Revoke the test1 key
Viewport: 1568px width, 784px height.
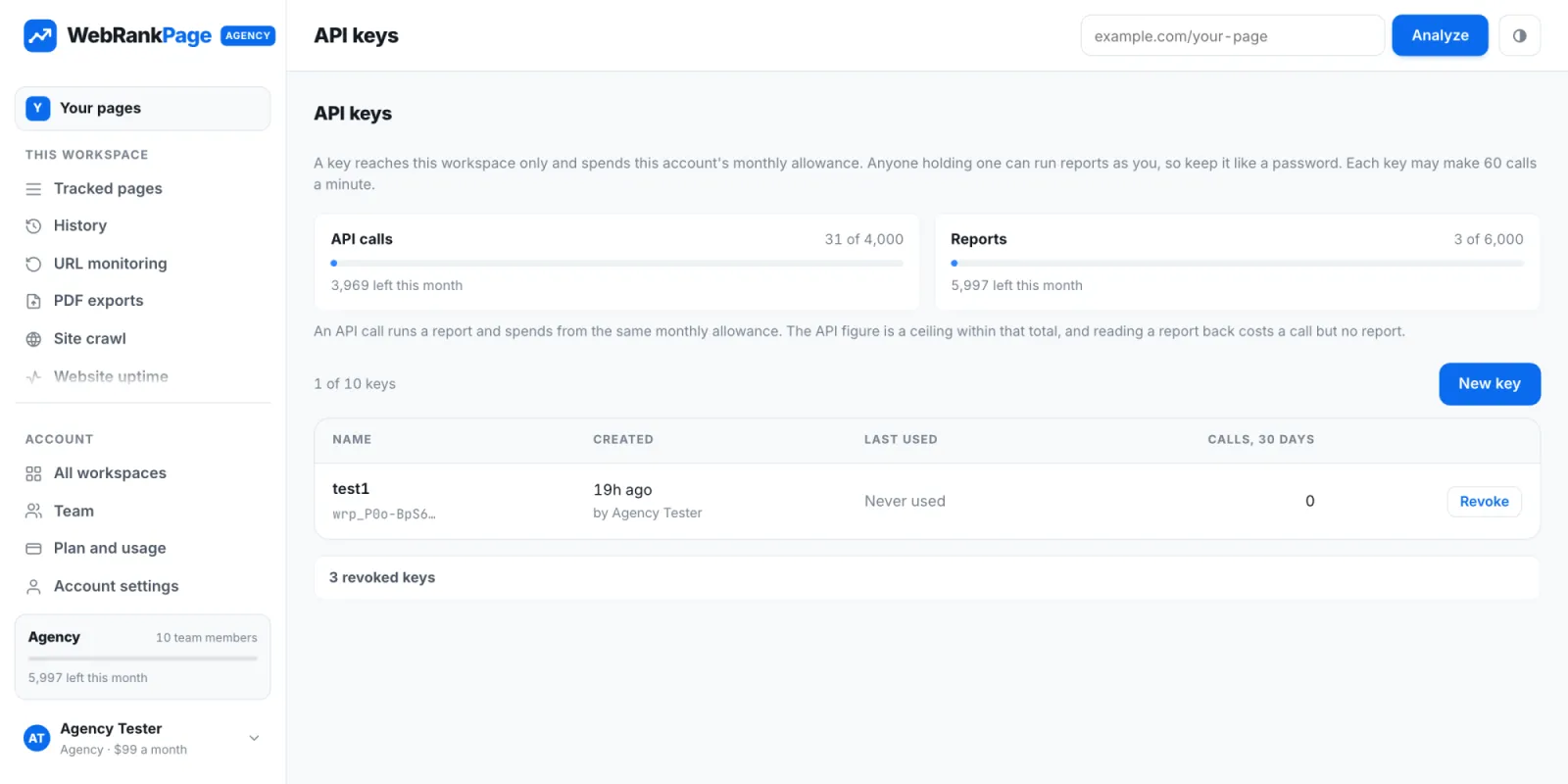pyautogui.click(x=1484, y=501)
